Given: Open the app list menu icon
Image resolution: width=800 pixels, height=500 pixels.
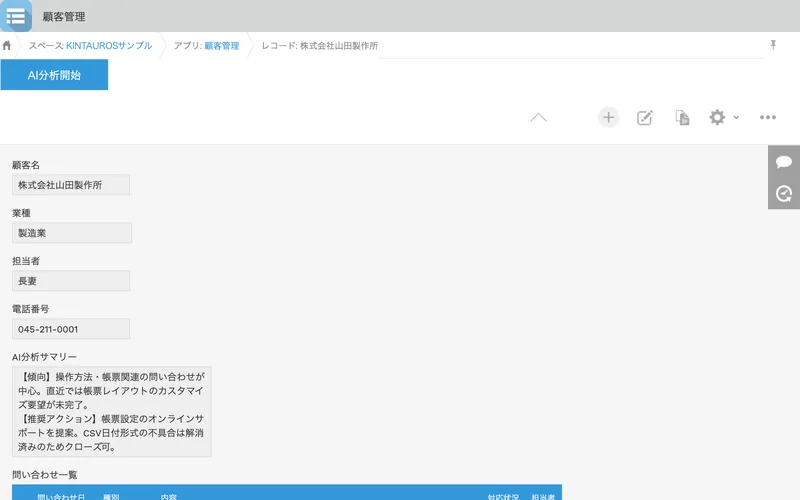Looking at the screenshot, I should (16, 16).
